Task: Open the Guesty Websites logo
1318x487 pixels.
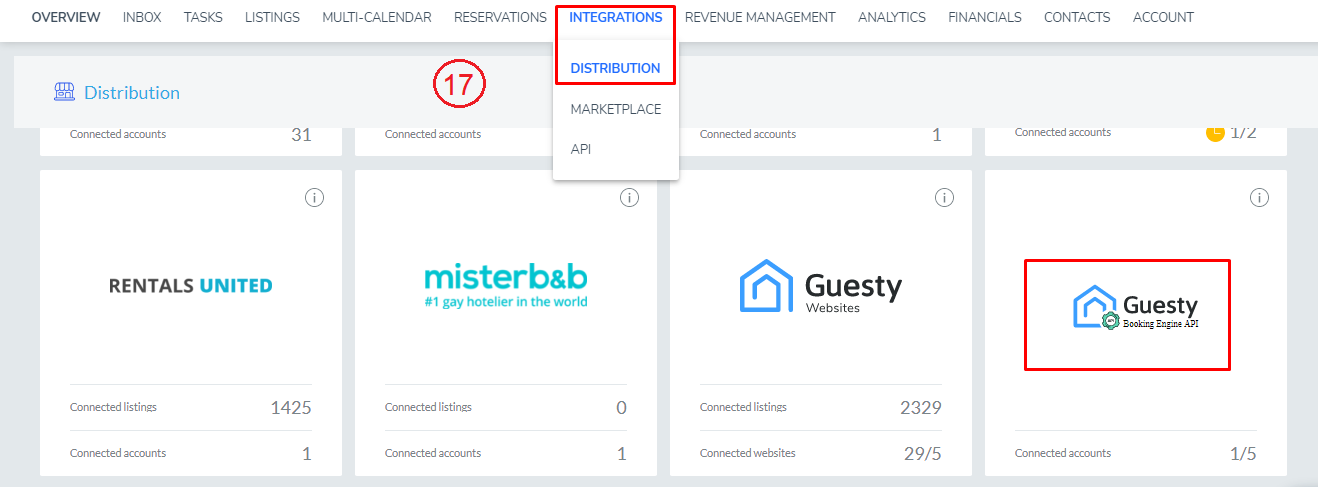Action: click(821, 286)
